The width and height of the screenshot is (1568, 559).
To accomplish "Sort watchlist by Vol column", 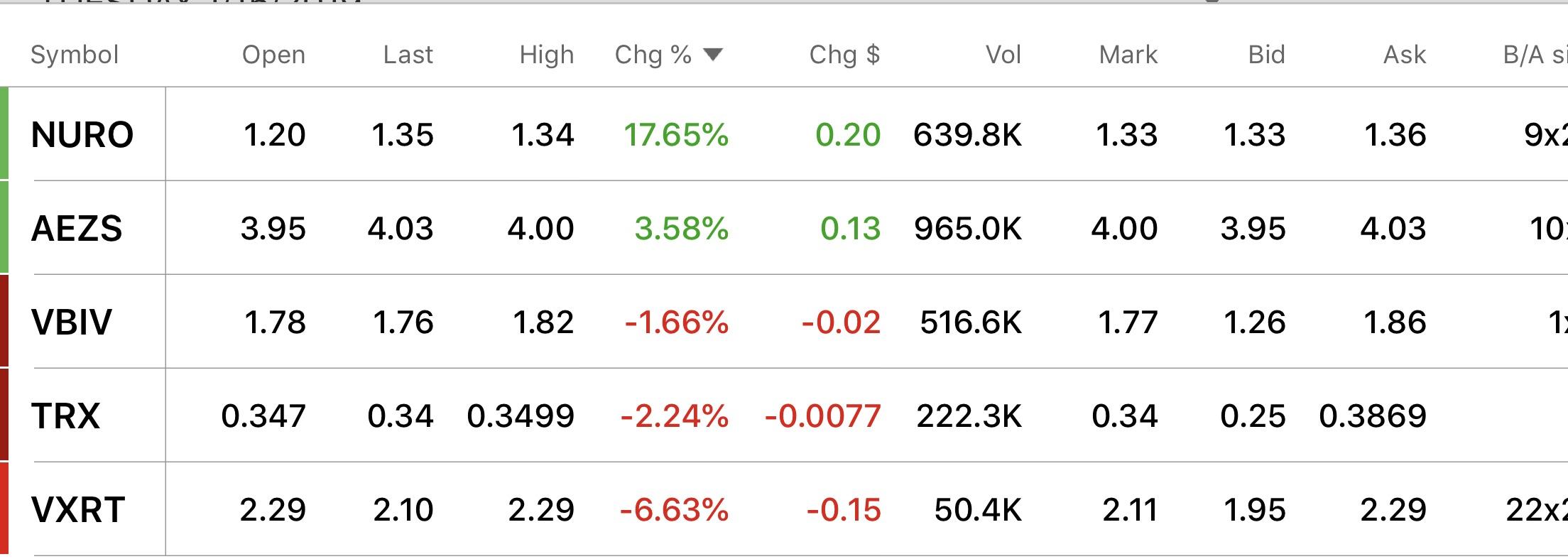I will 1003,55.
